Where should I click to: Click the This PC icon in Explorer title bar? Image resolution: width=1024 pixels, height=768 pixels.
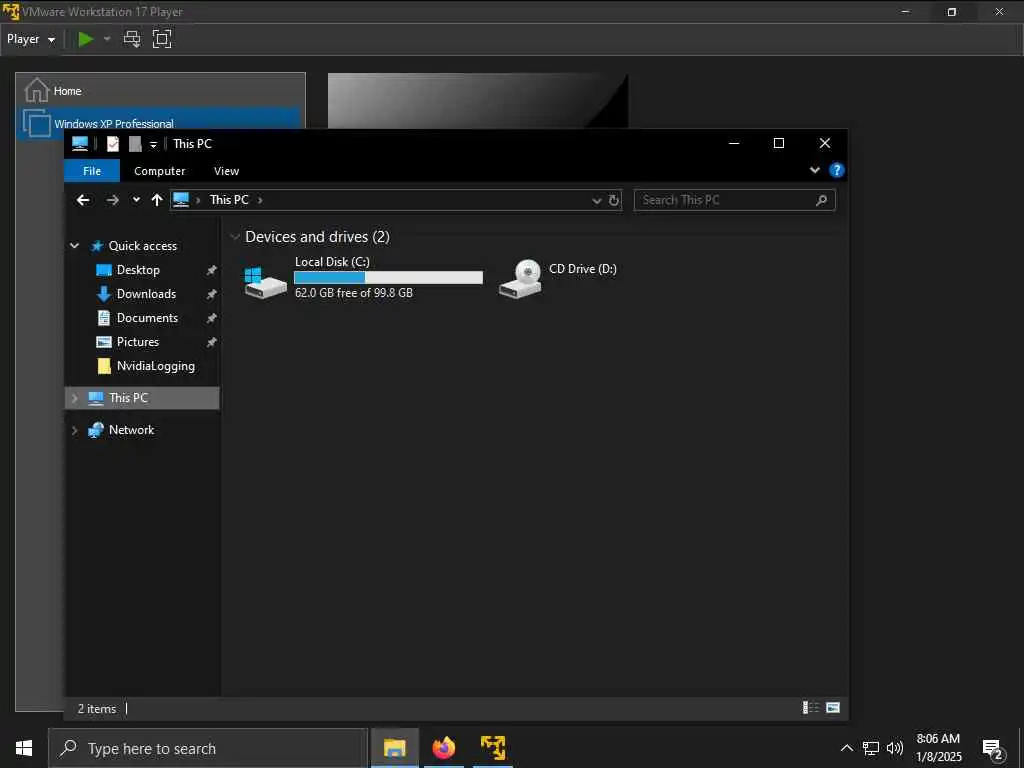[x=80, y=144]
